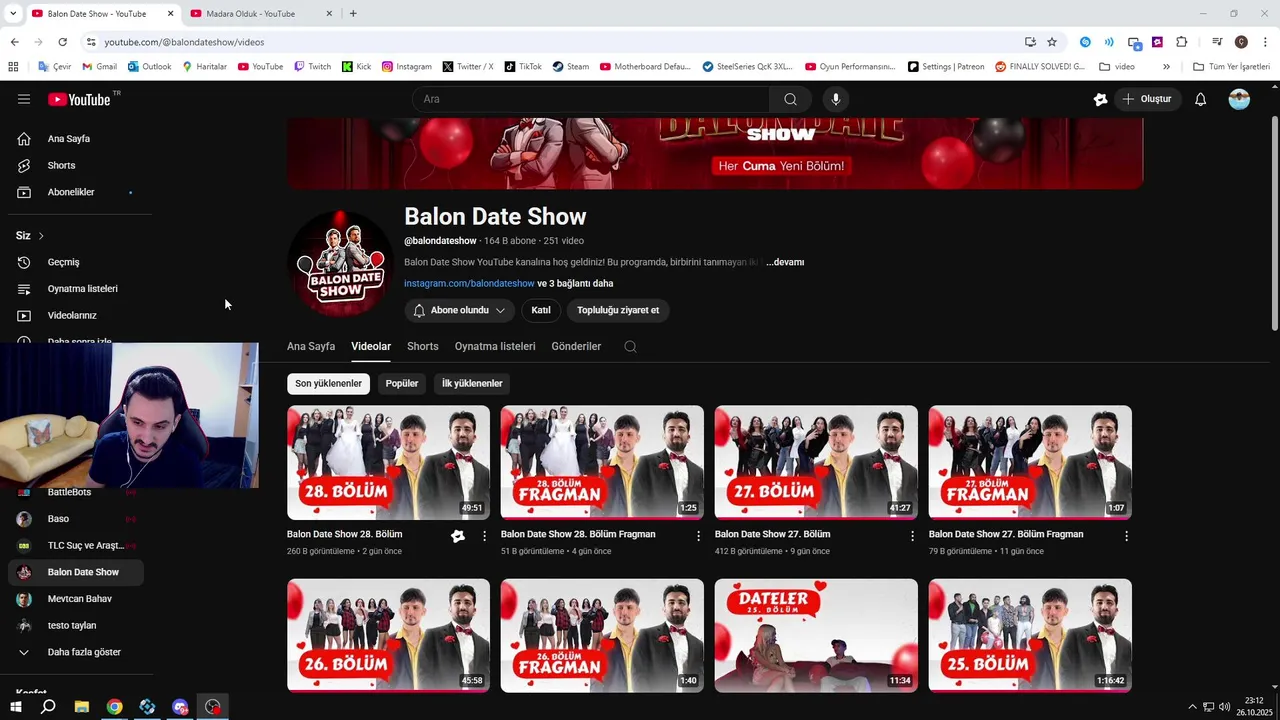Click the sparkle icon beside Oluştur

1101,99
